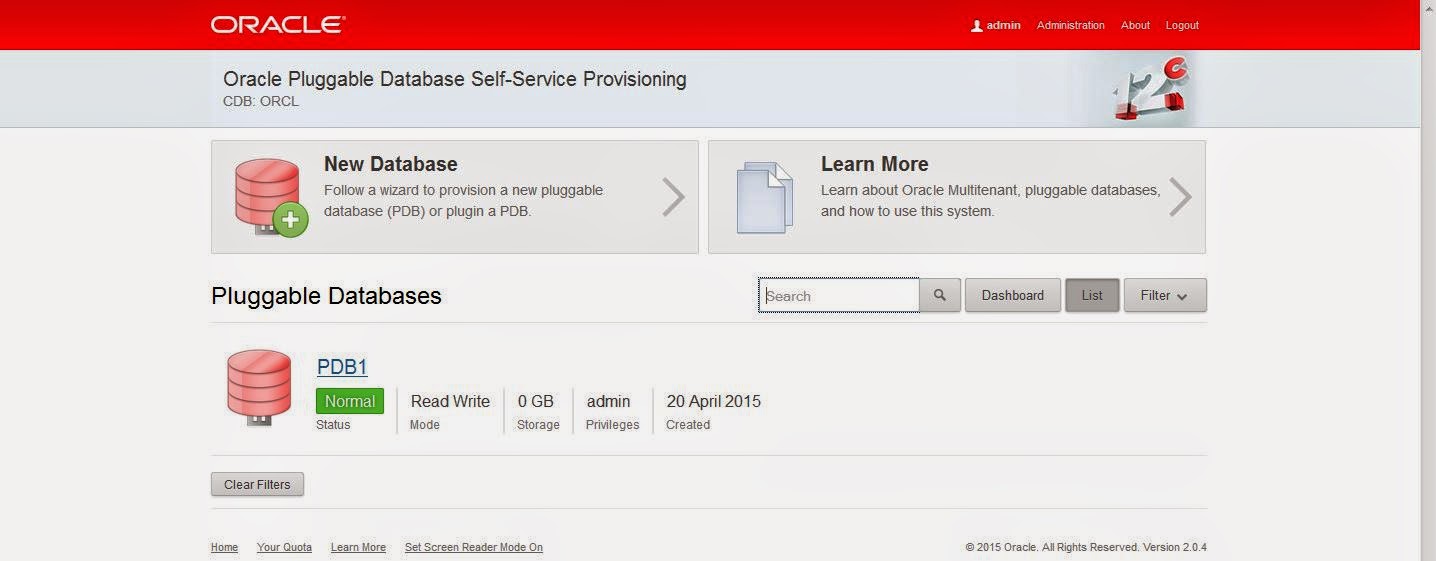Click the CDB: ORCL subtitle text
Viewport: 1436px width, 561px height.
pos(261,101)
